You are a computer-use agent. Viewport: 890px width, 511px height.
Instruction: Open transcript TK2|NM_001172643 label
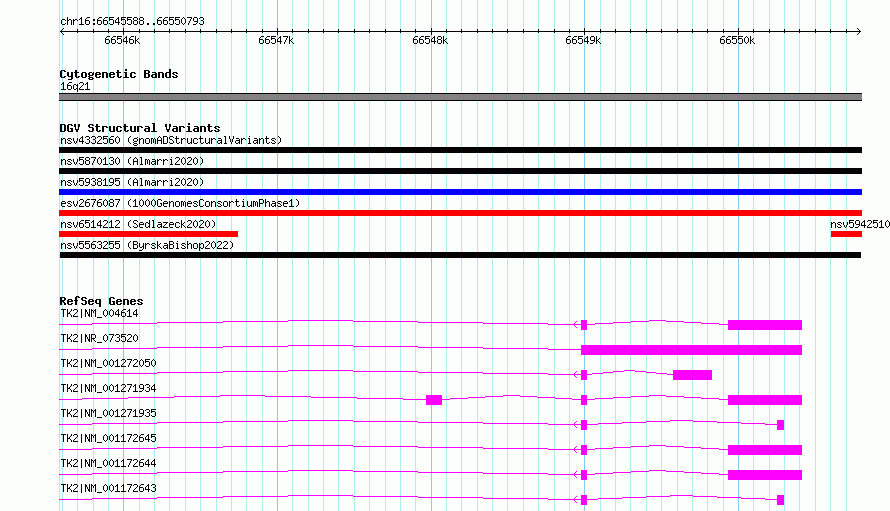[x=108, y=488]
